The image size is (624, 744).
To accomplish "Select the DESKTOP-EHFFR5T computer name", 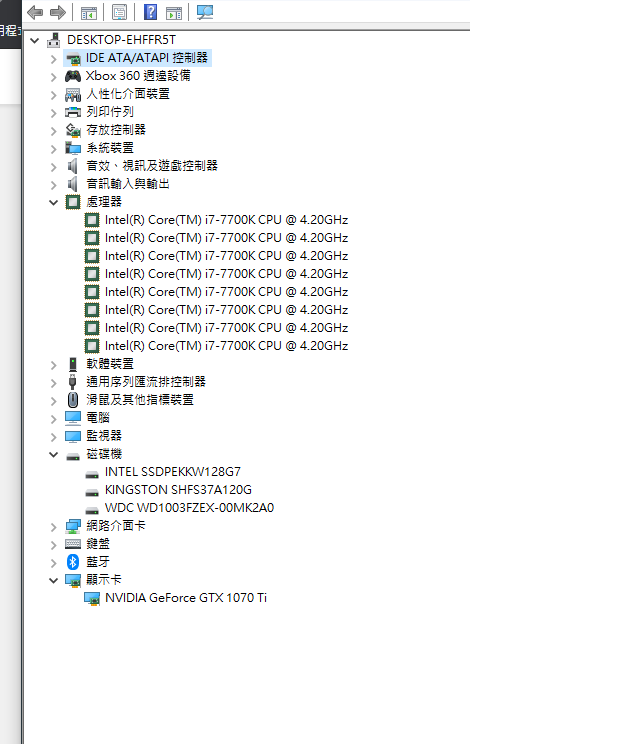I will 121,40.
